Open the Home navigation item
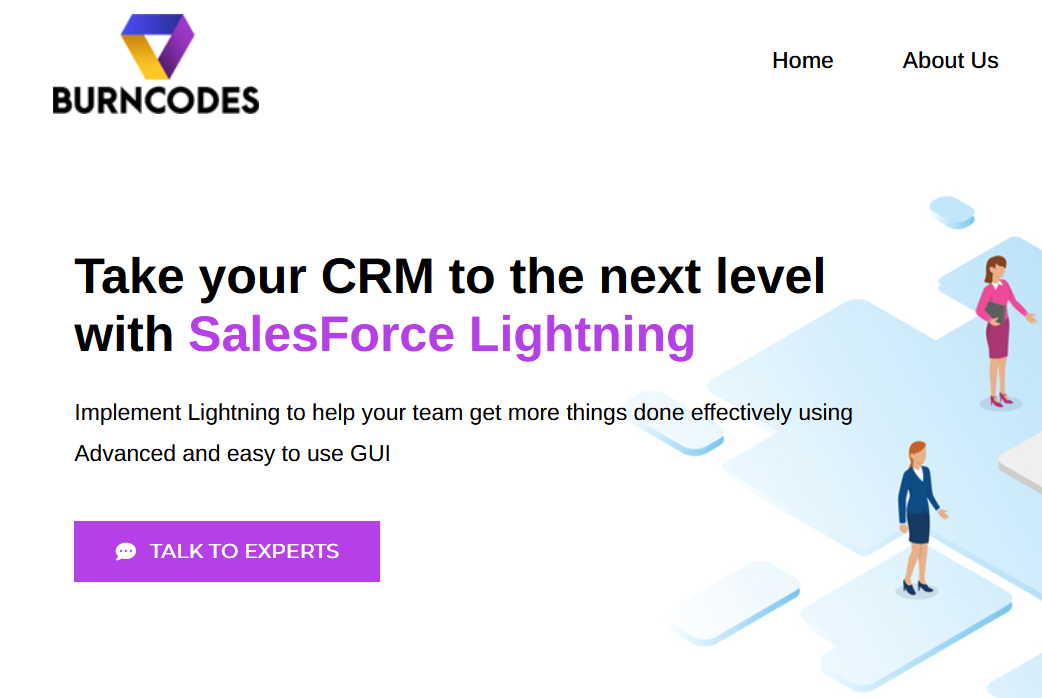1042x698 pixels. click(802, 60)
